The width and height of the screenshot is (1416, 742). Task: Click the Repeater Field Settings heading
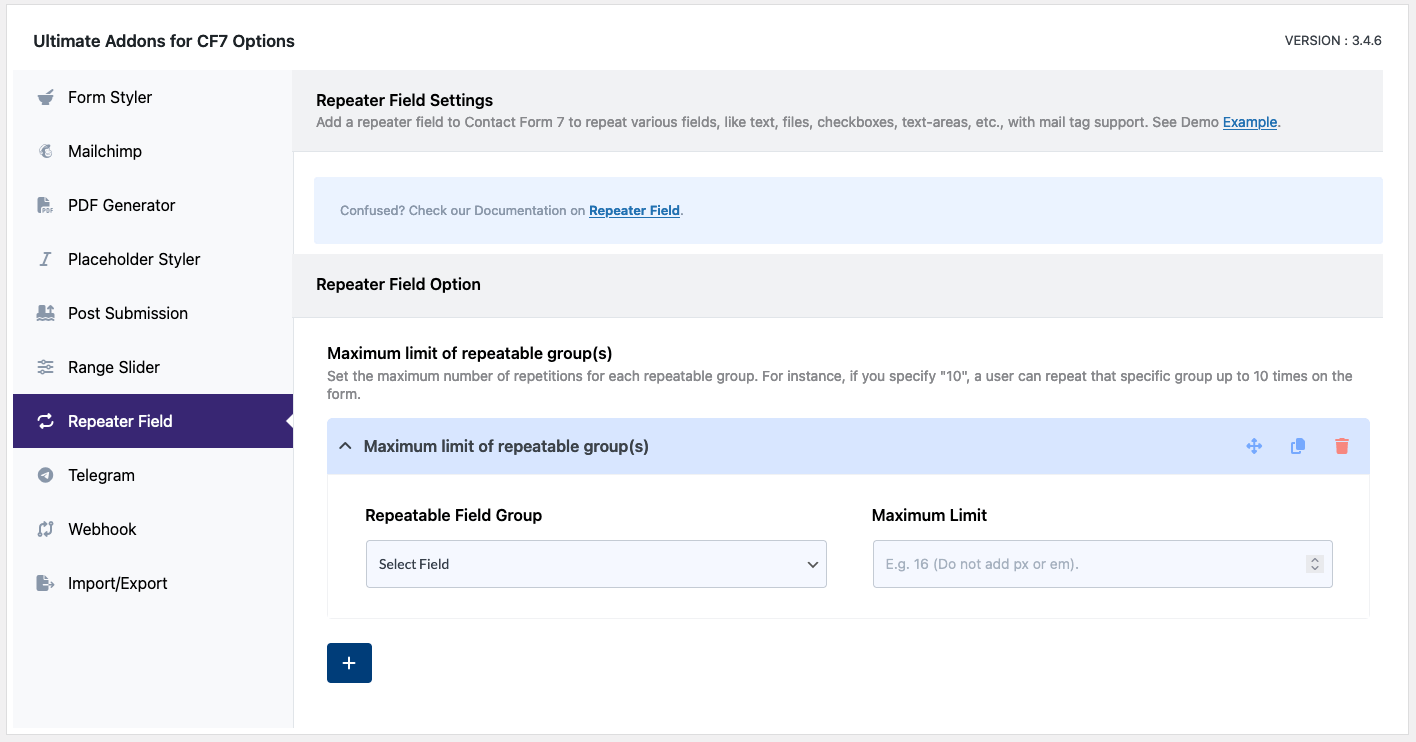coord(405,100)
